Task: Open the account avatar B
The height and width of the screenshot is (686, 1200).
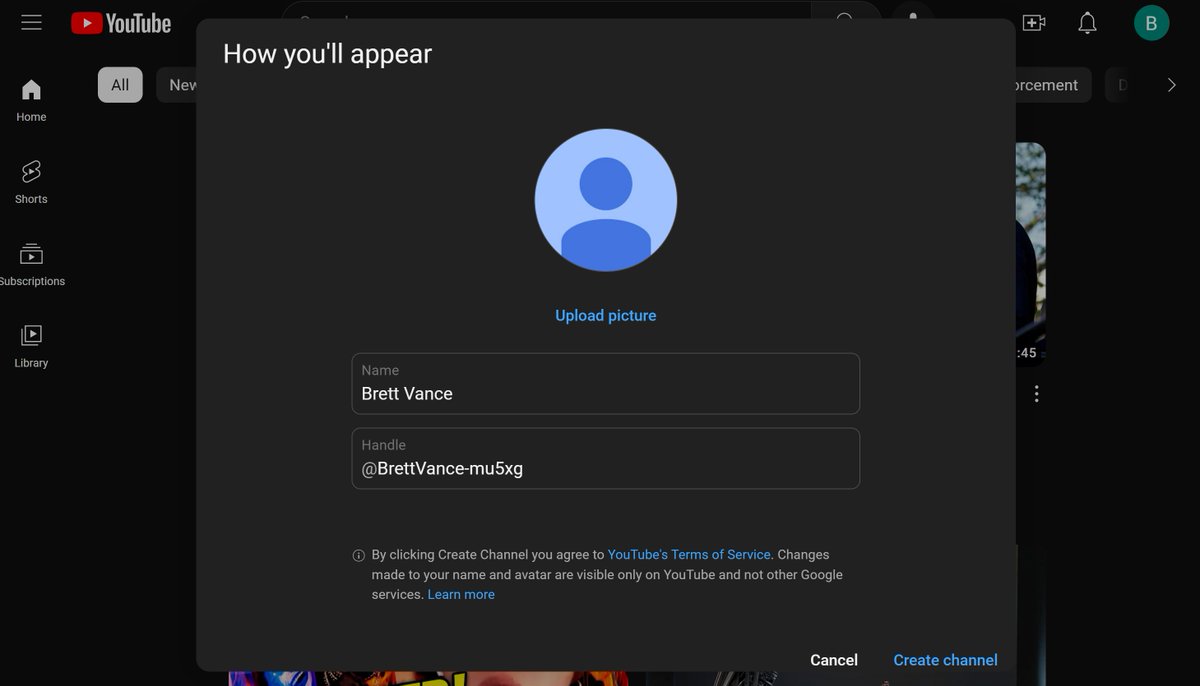Action: 1151,22
